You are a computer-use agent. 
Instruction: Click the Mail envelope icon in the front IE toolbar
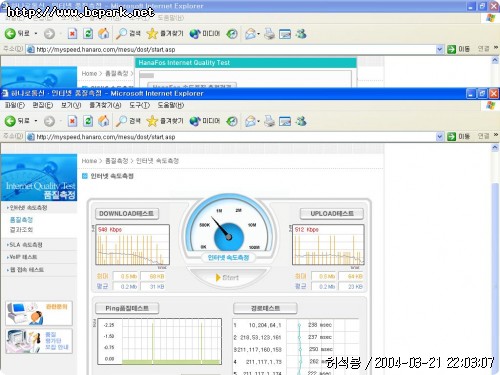pyautogui.click(x=250, y=121)
